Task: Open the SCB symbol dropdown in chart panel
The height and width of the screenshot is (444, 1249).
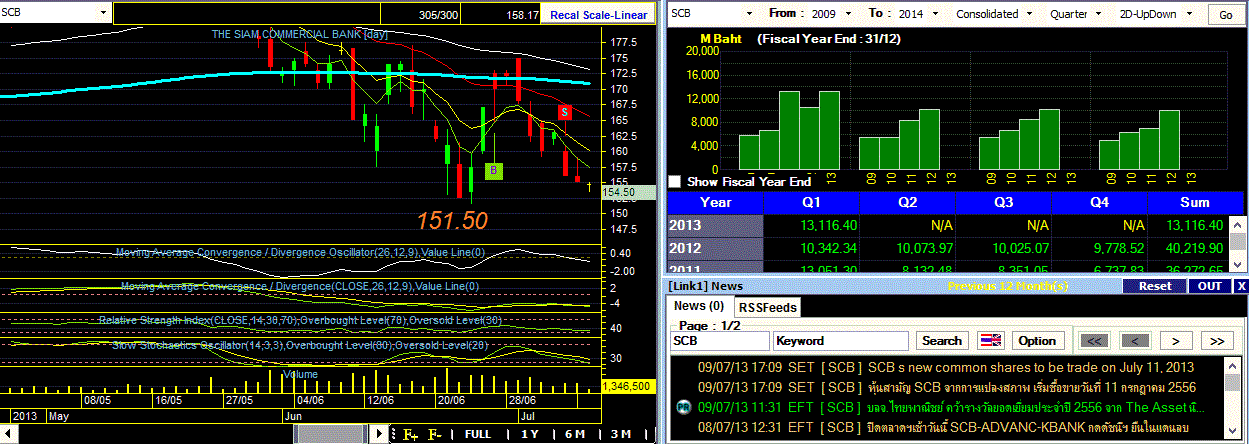Action: pyautogui.click(x=103, y=12)
